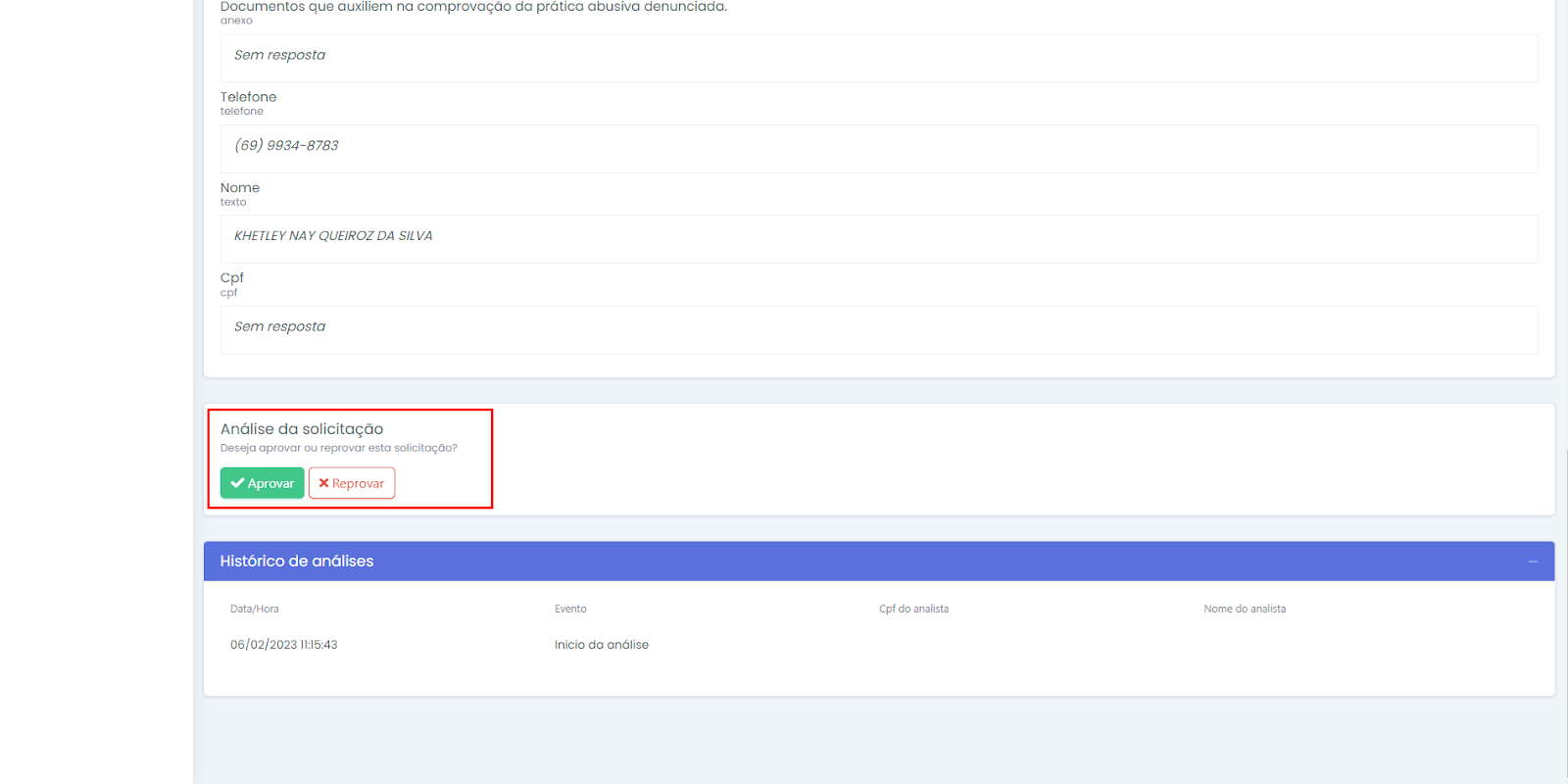Select the text Deseja aprovar ou reprovar esta solicitação?
Image resolution: width=1568 pixels, height=784 pixels.
pos(339,448)
